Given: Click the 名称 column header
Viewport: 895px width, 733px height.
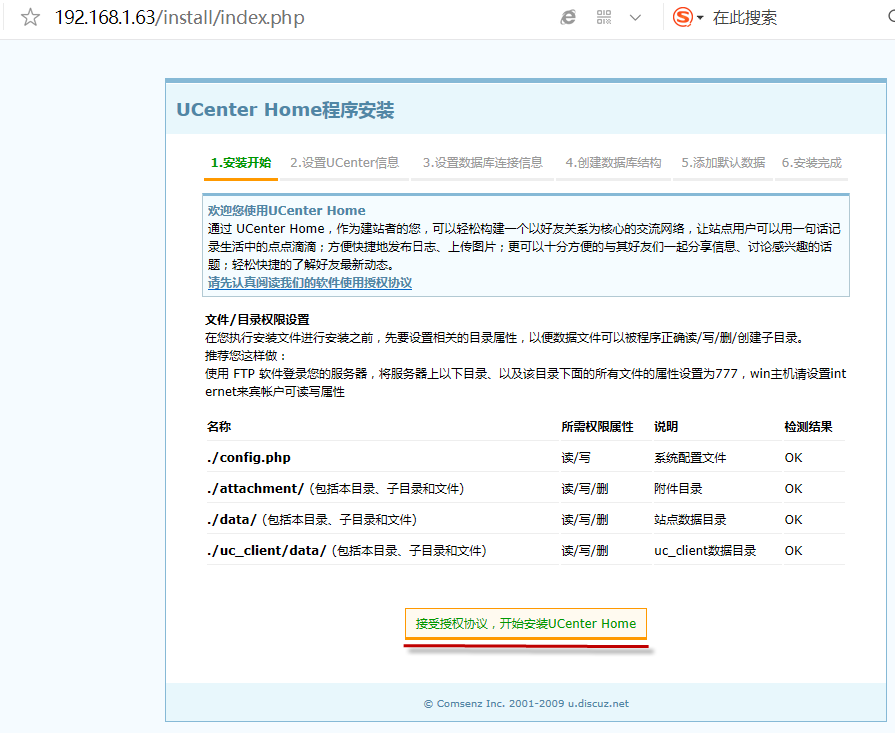Looking at the screenshot, I should coord(219,426).
